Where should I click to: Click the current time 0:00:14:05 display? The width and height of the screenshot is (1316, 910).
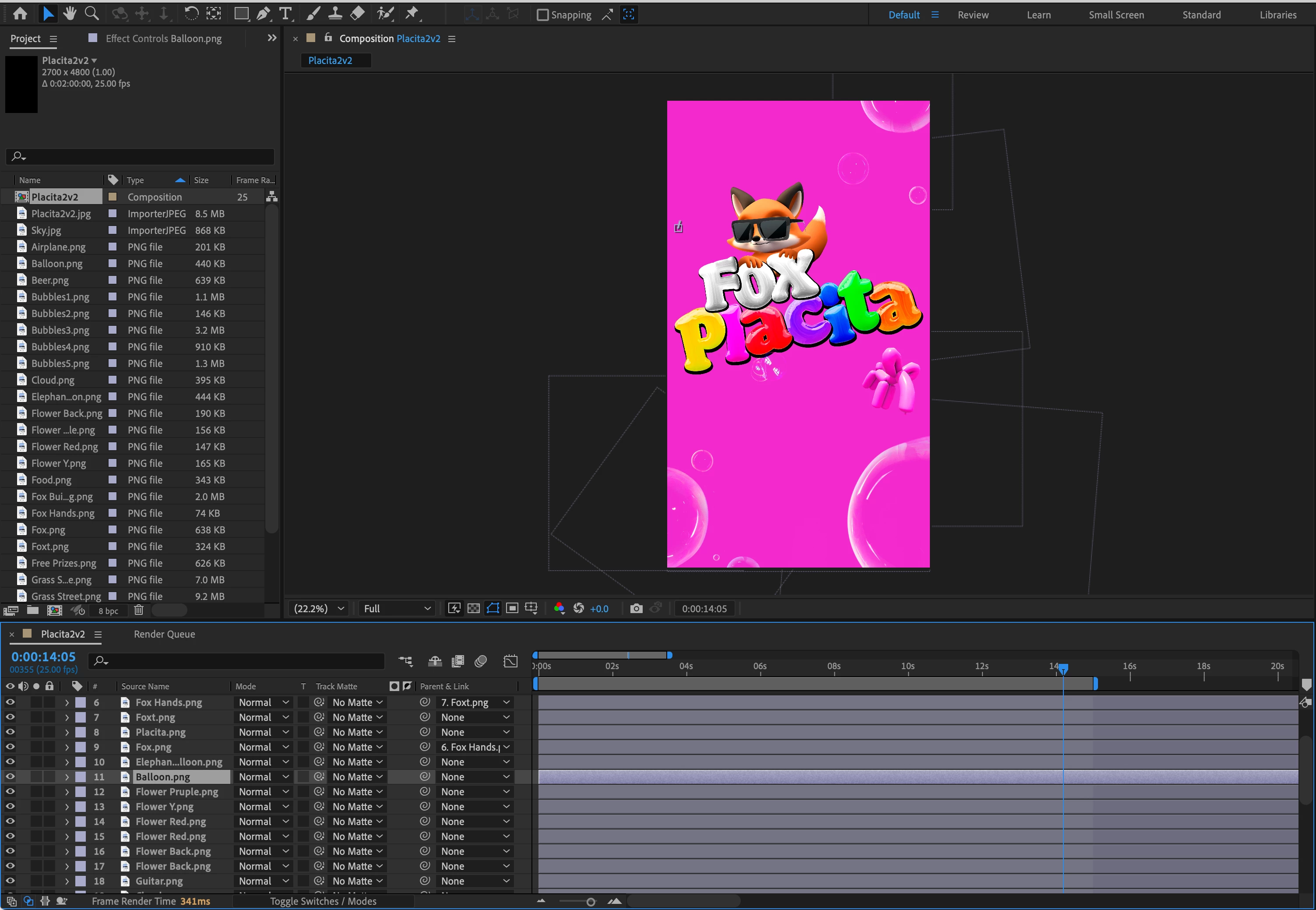point(43,657)
